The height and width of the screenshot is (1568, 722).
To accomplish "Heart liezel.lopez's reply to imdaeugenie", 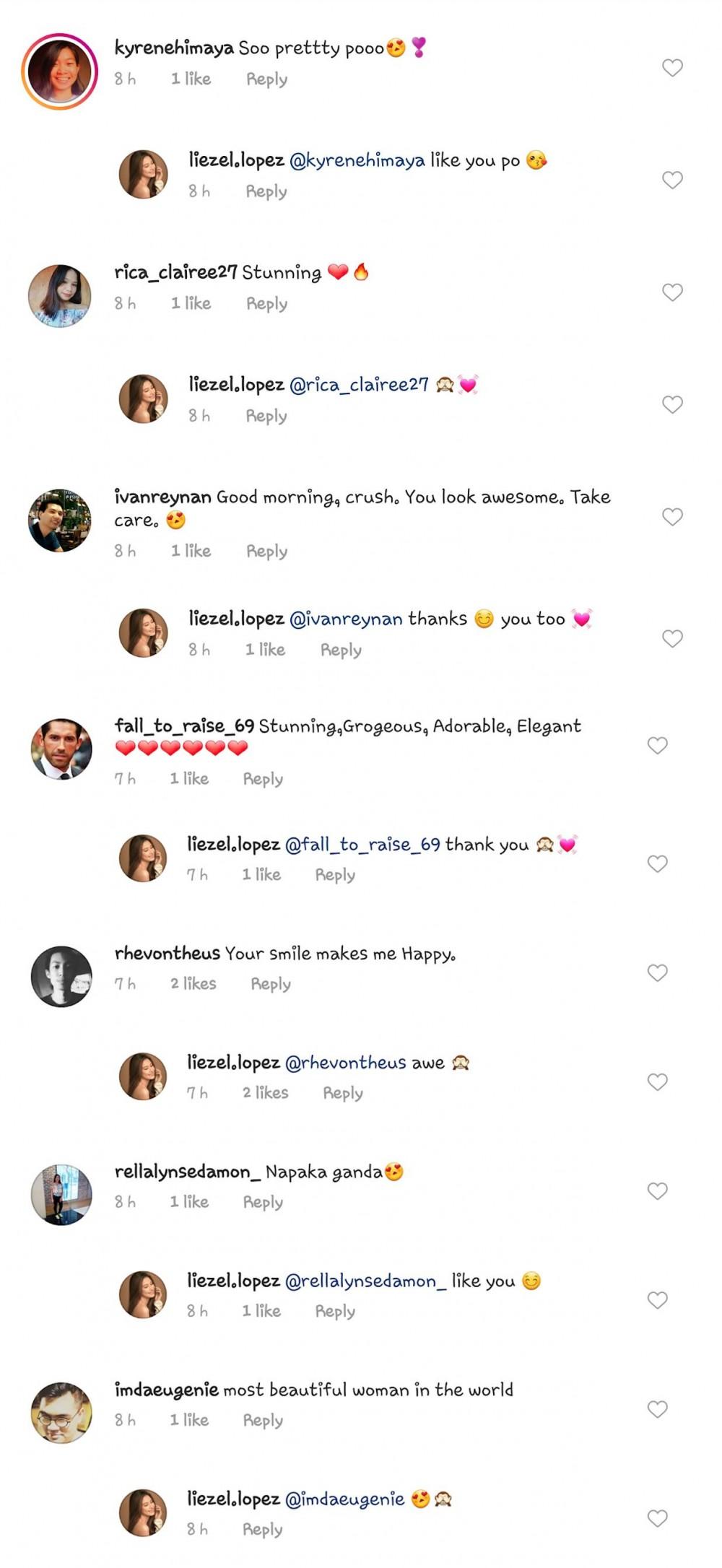I will click(x=657, y=1518).
